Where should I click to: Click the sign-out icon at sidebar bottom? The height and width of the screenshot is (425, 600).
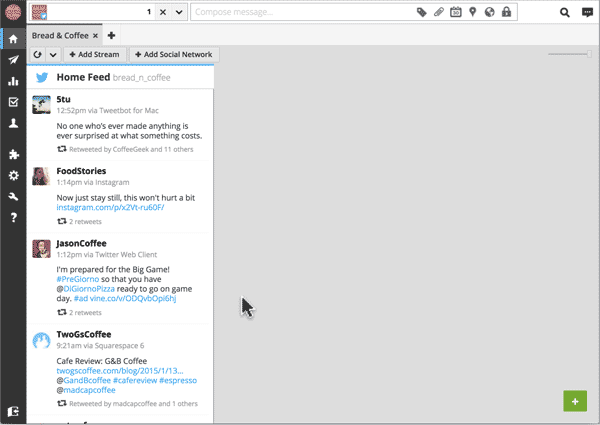[x=13, y=412]
